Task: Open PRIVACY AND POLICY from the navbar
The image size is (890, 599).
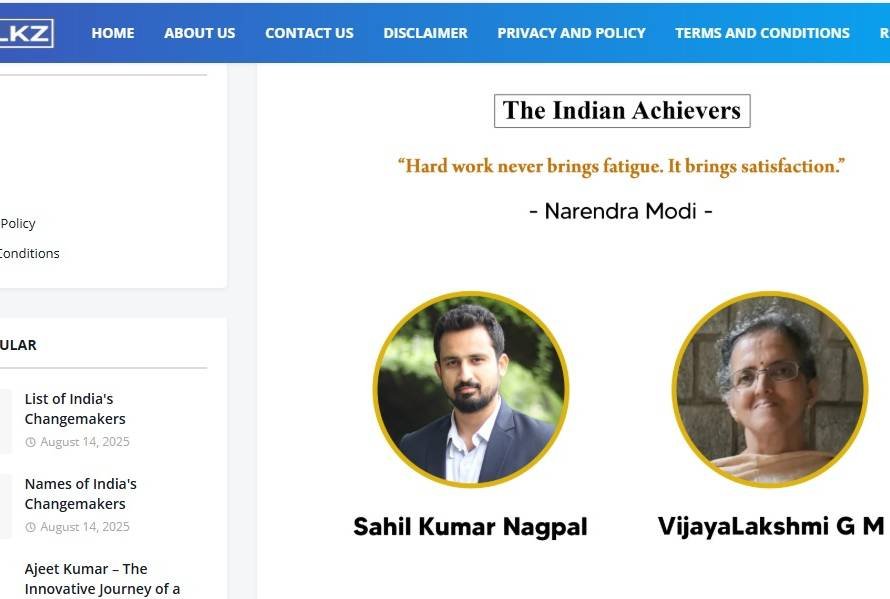Action: coord(571,33)
